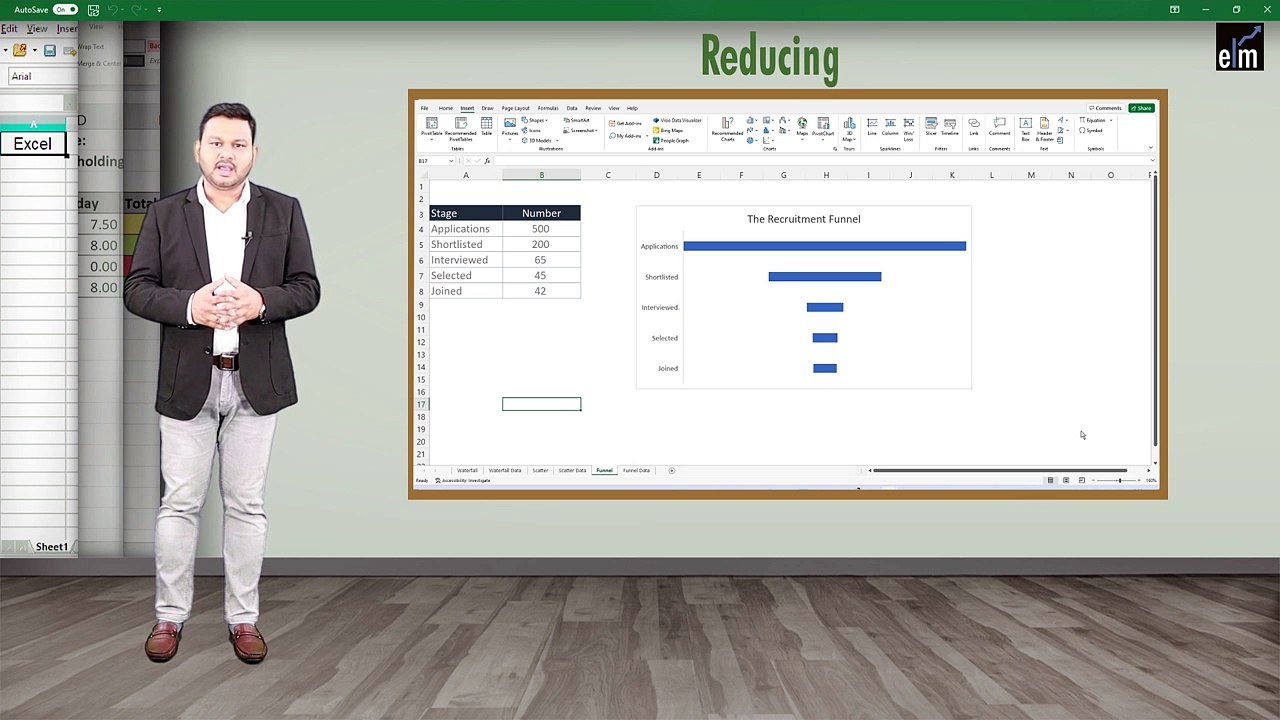1280x720 pixels.
Task: Open the File menu tab
Action: click(424, 108)
